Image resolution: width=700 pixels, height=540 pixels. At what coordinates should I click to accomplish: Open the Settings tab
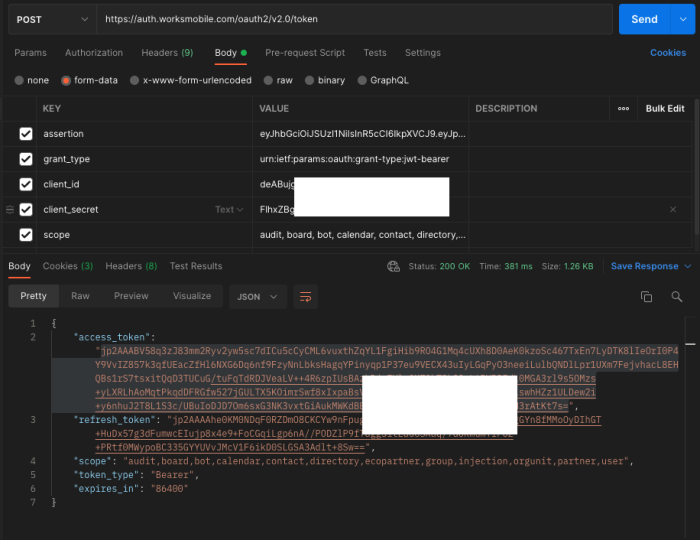click(422, 53)
